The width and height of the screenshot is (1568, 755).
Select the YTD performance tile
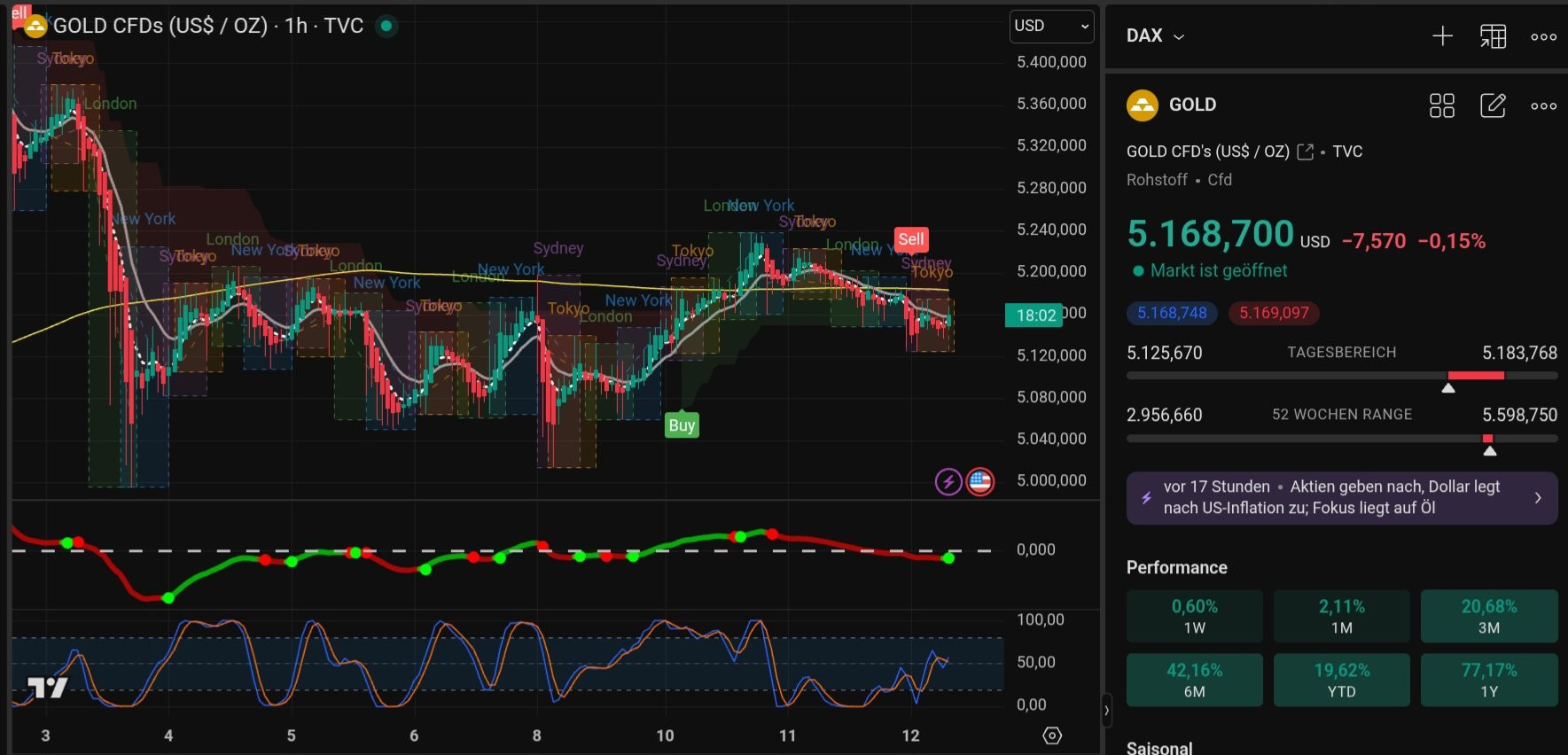(x=1341, y=680)
